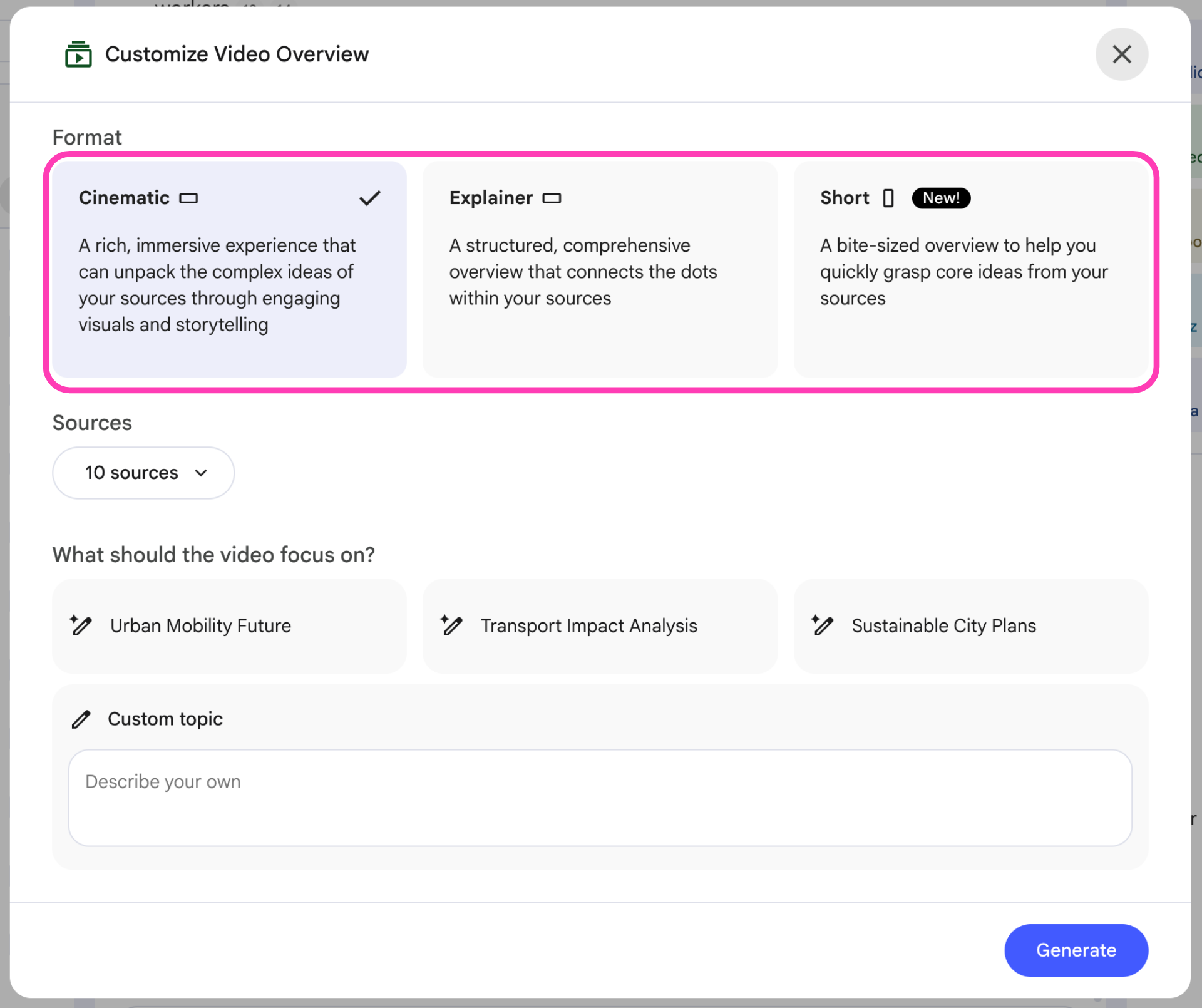Select the Urban Mobility Future topic
Viewport: 1202px width, 1008px height.
(x=229, y=625)
